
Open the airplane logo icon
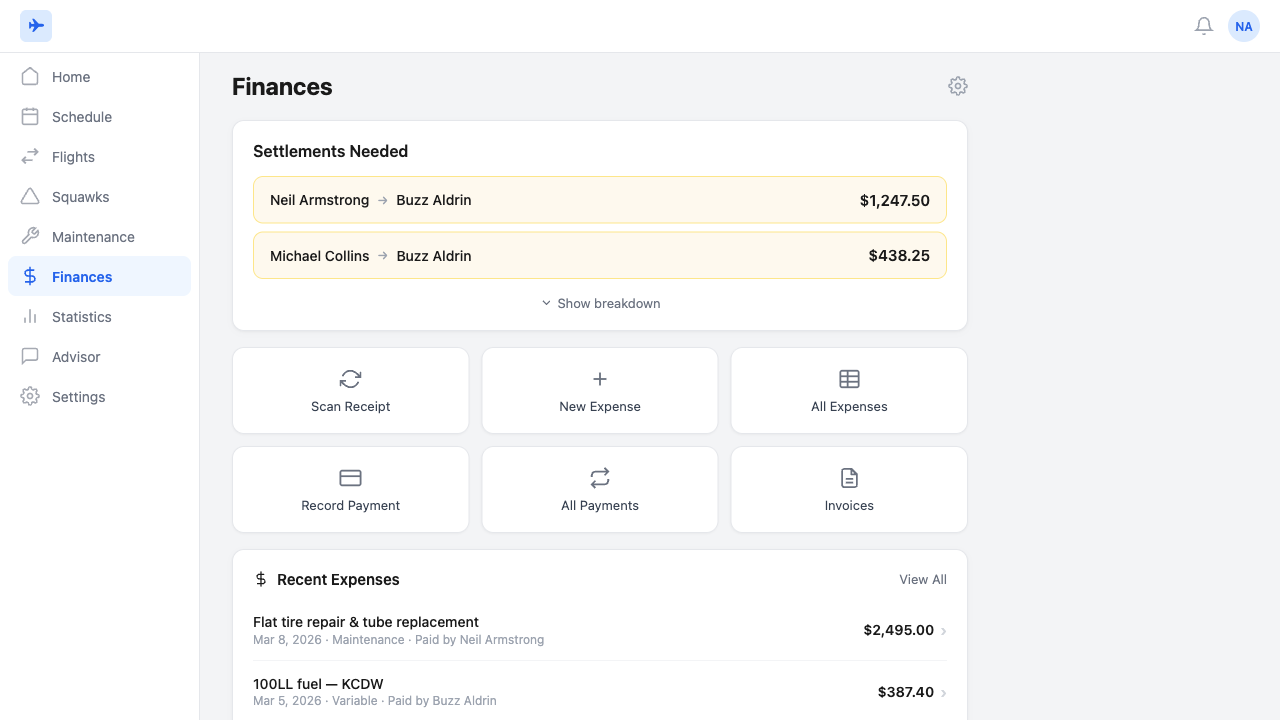[36, 25]
